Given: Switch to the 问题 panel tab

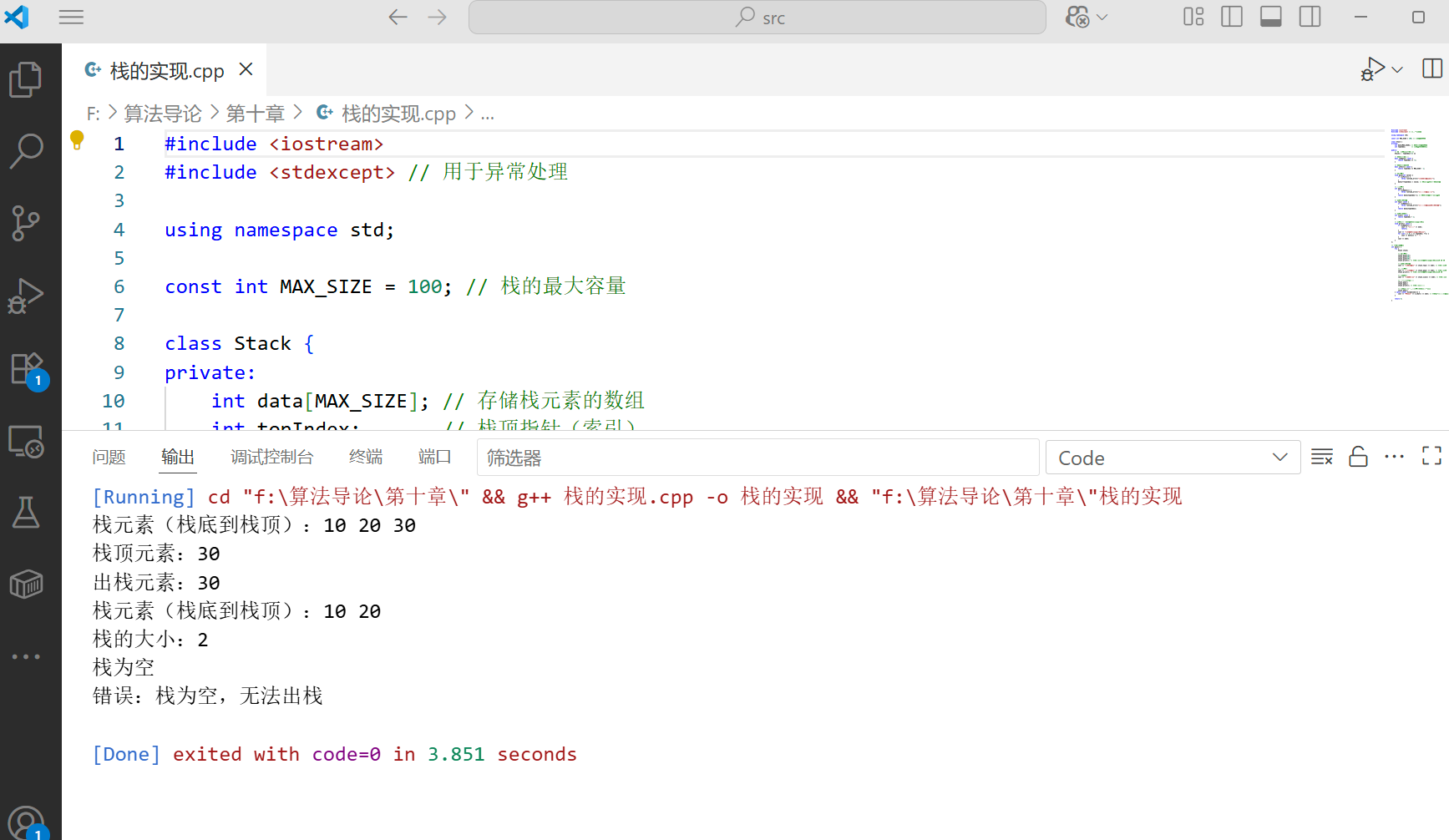Looking at the screenshot, I should [109, 458].
